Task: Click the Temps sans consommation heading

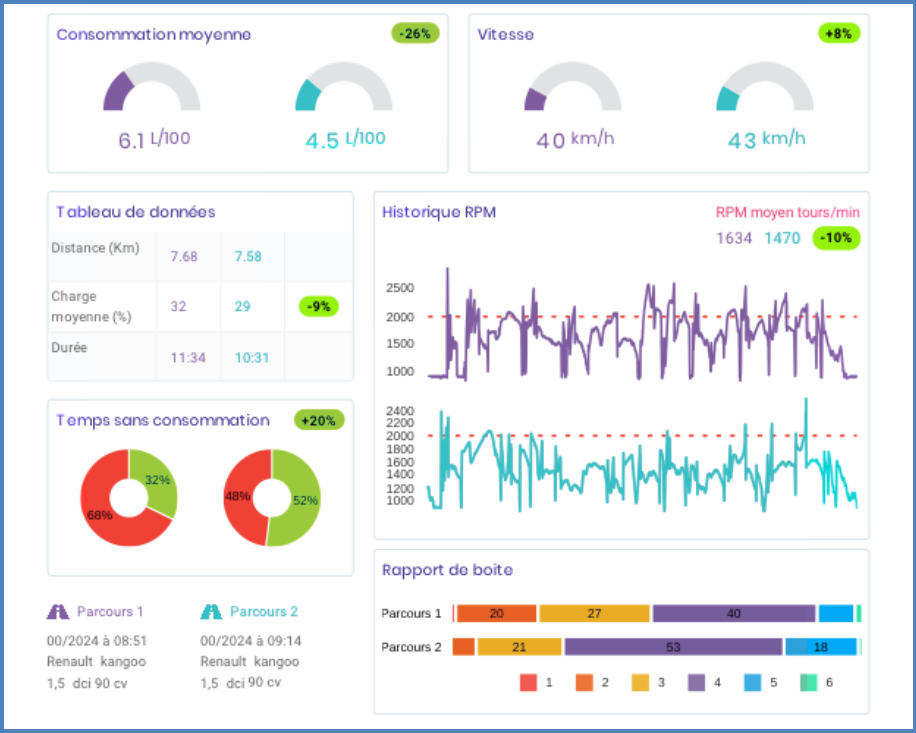Action: pos(163,421)
